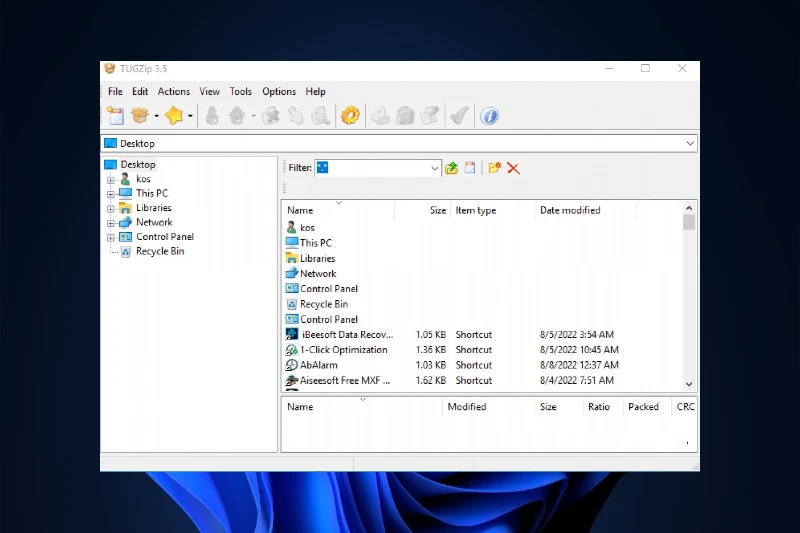
Task: Click the green Up one folder icon
Action: [x=452, y=168]
